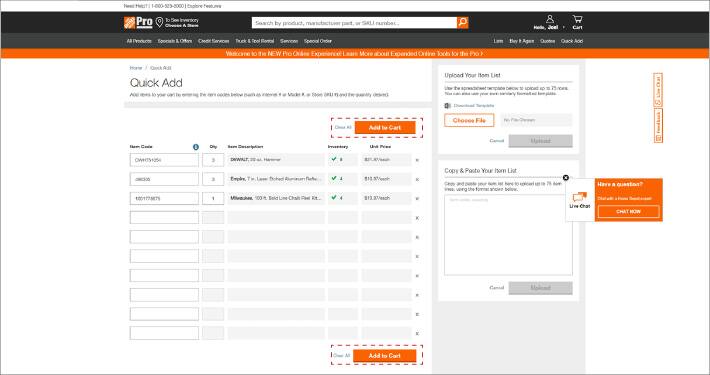710x375 pixels.
Task: Go to Lists in the navigation bar
Action: [x=498, y=41]
